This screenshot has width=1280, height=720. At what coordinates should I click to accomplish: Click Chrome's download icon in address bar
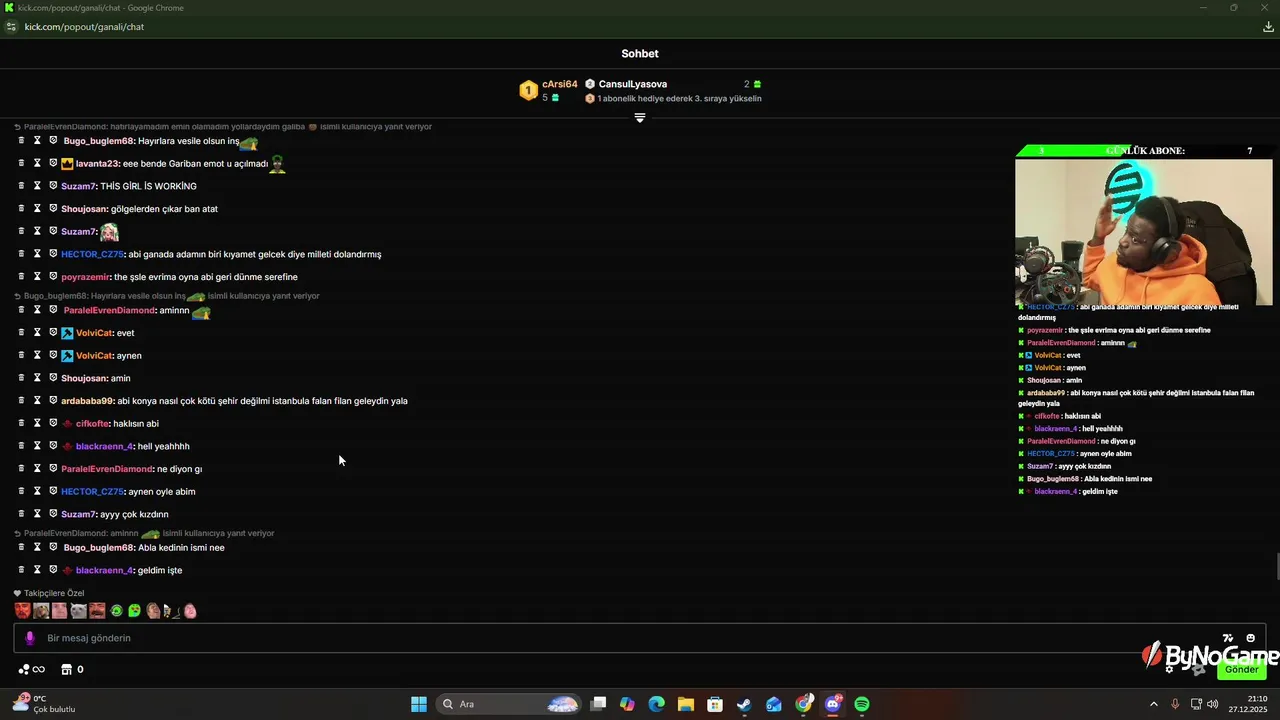pyautogui.click(x=1268, y=27)
